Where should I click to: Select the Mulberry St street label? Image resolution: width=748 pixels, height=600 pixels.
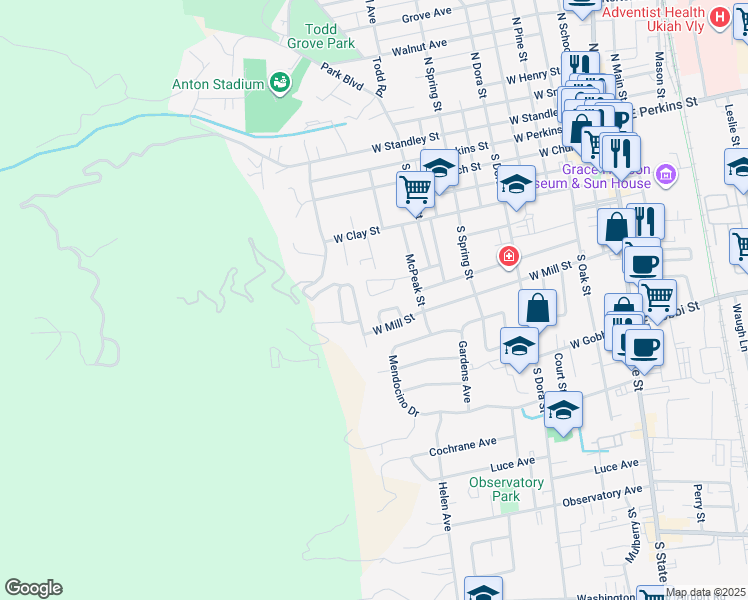633,536
